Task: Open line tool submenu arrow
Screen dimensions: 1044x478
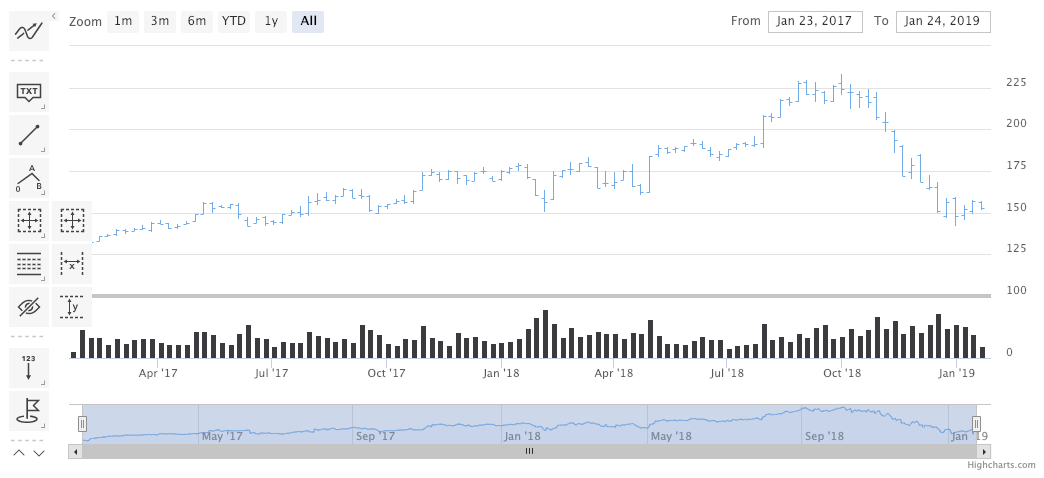Action: click(x=43, y=150)
